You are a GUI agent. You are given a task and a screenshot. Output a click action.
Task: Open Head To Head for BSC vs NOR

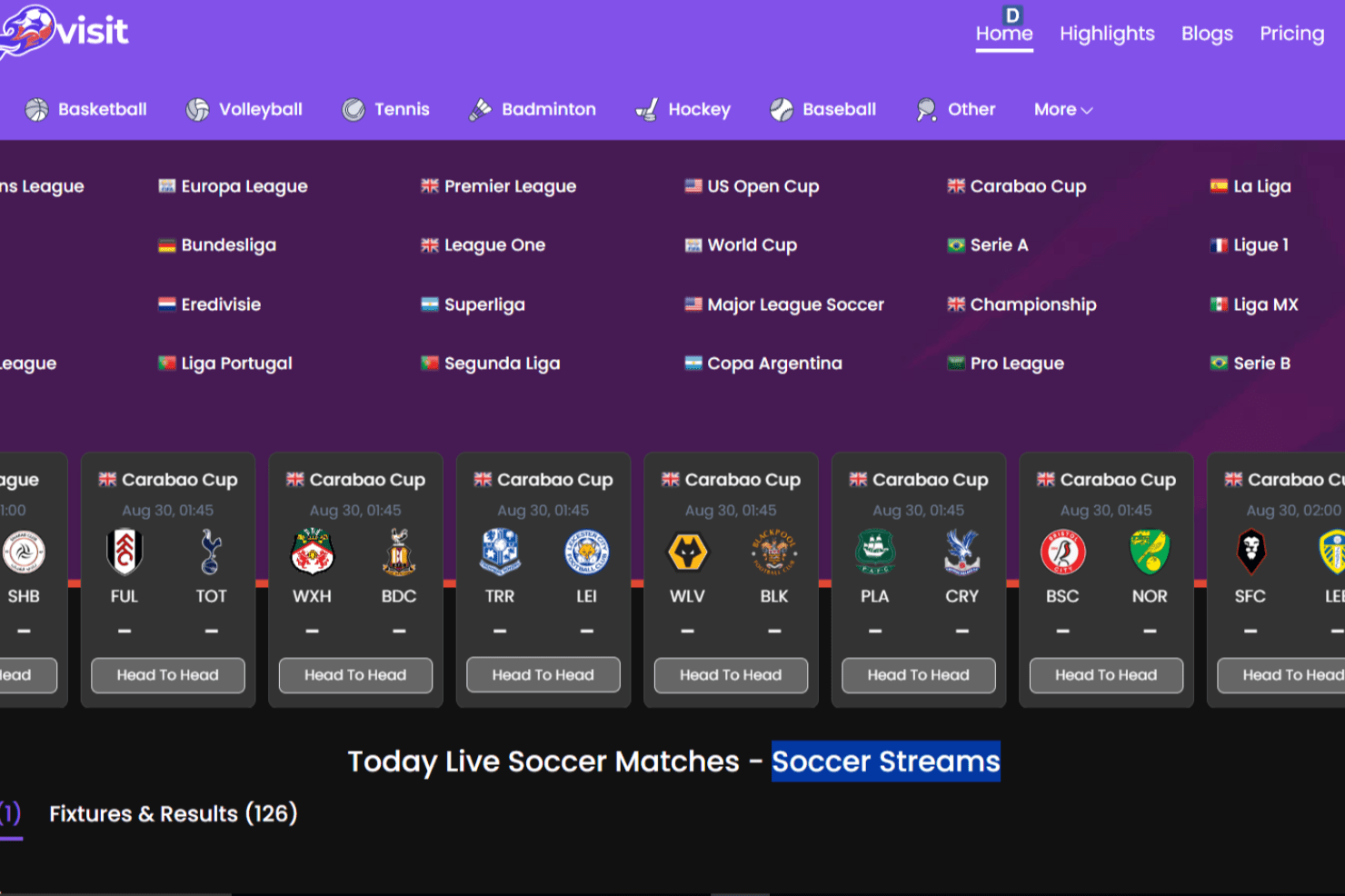[1106, 675]
